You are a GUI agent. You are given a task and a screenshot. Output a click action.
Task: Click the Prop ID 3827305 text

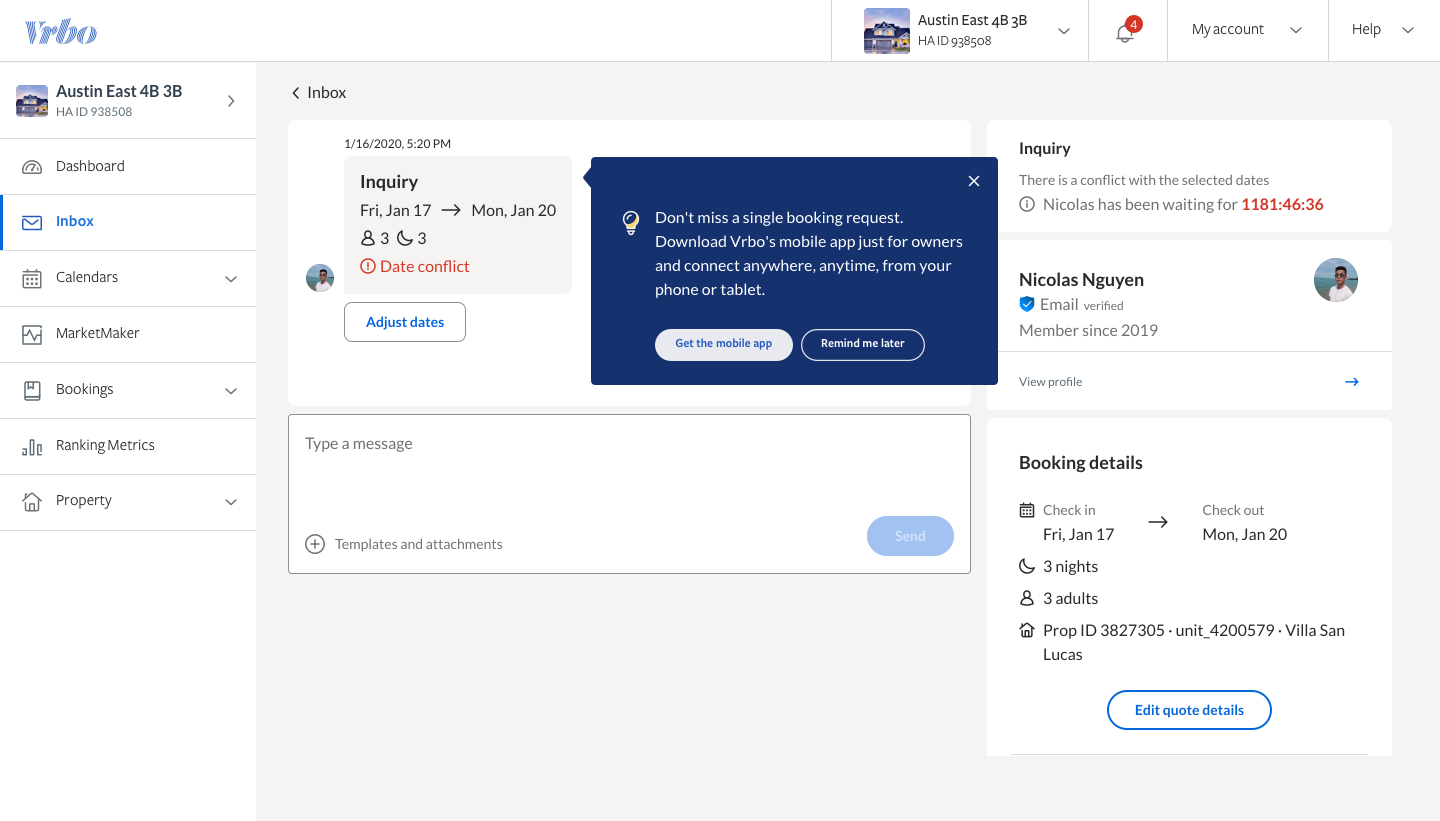pyautogui.click(x=1104, y=630)
